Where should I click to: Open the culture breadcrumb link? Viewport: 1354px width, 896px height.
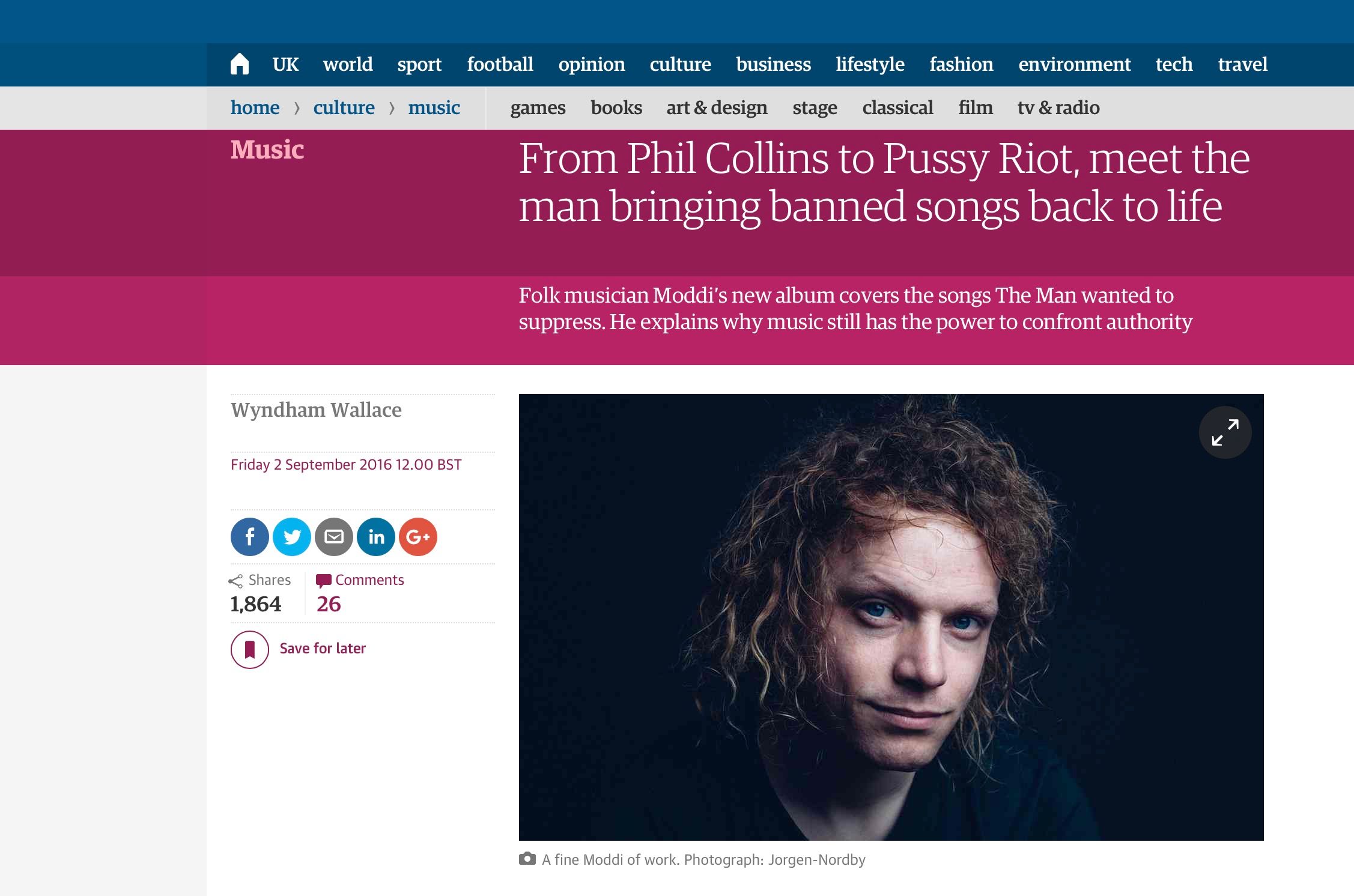tap(344, 107)
